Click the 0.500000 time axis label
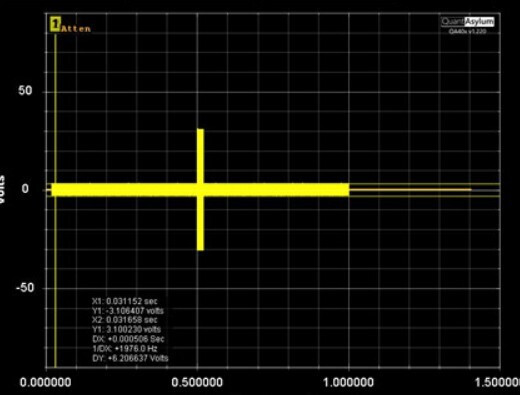520x395 pixels. tap(197, 382)
